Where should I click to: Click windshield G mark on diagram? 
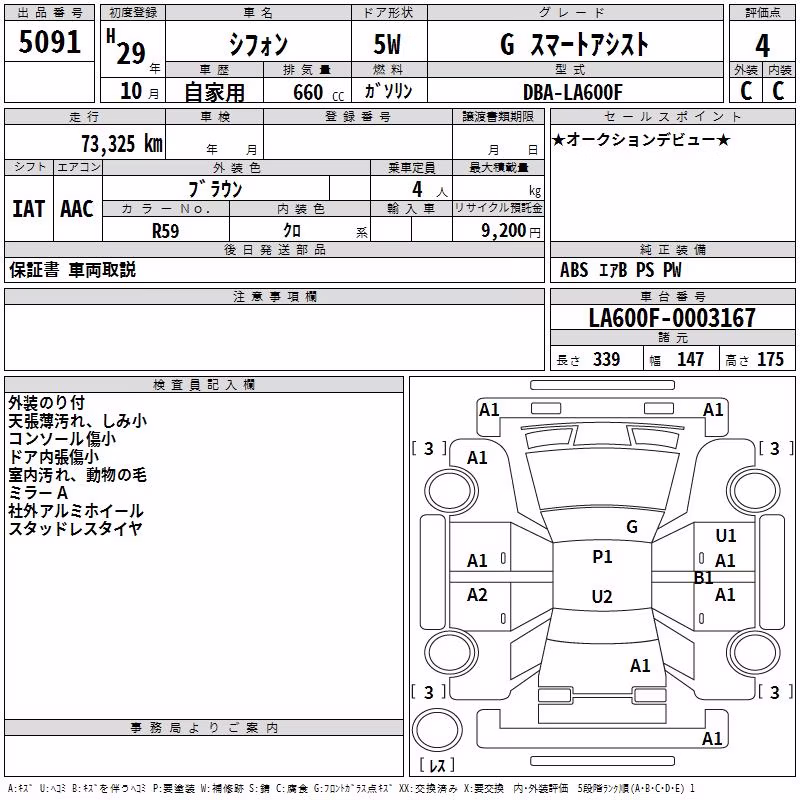[632, 526]
